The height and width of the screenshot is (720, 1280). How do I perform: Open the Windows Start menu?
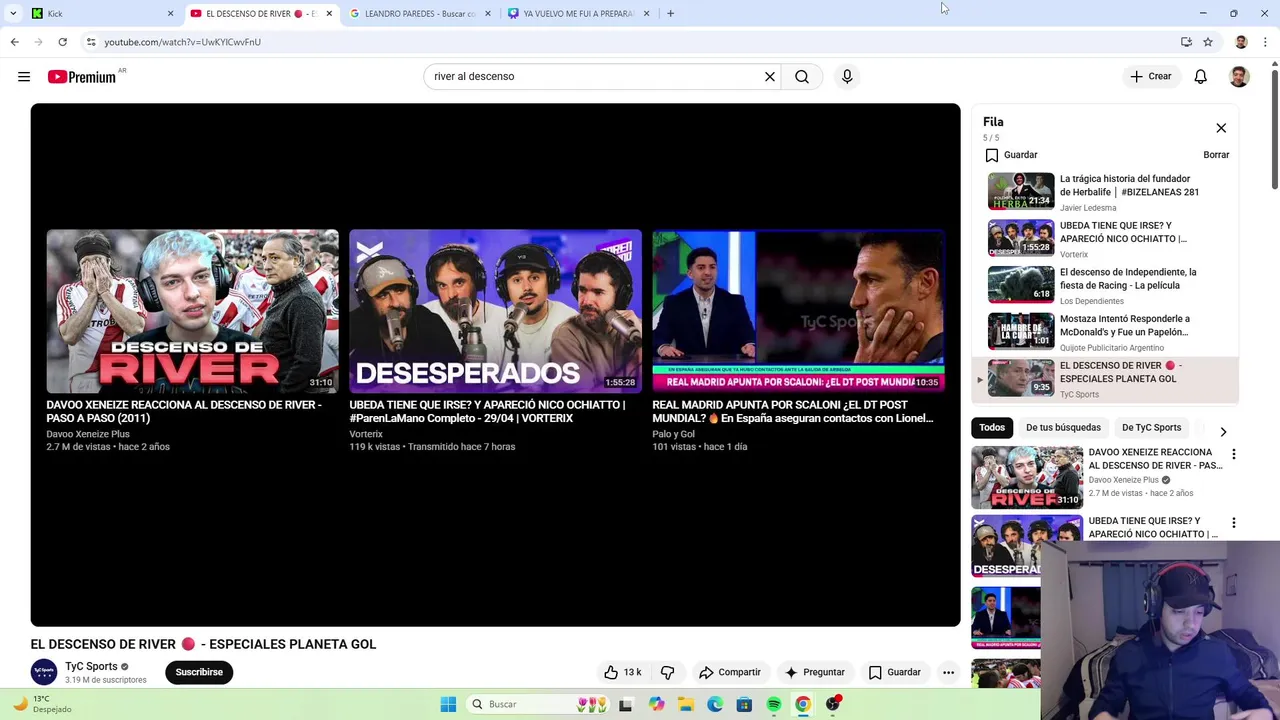pyautogui.click(x=448, y=704)
